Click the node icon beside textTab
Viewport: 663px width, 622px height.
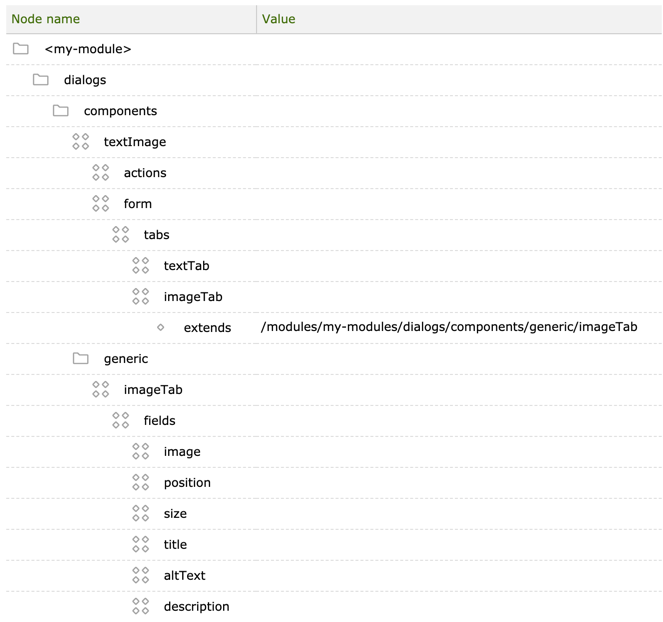[140, 266]
